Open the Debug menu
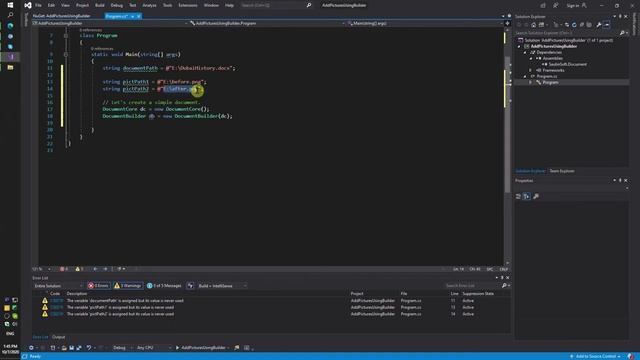The height and width of the screenshot is (360, 640). [x=117, y=5]
